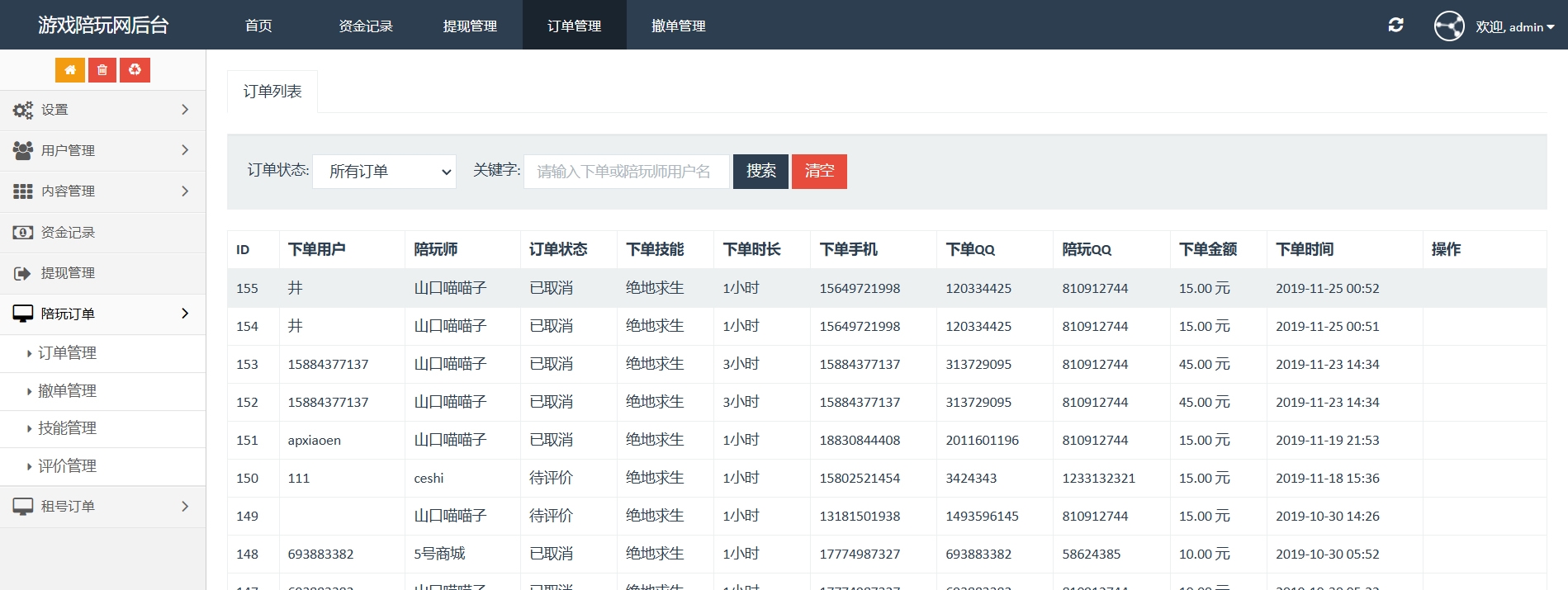Open 提现管理 in the left sidebar
1568x590 pixels.
click(x=68, y=273)
